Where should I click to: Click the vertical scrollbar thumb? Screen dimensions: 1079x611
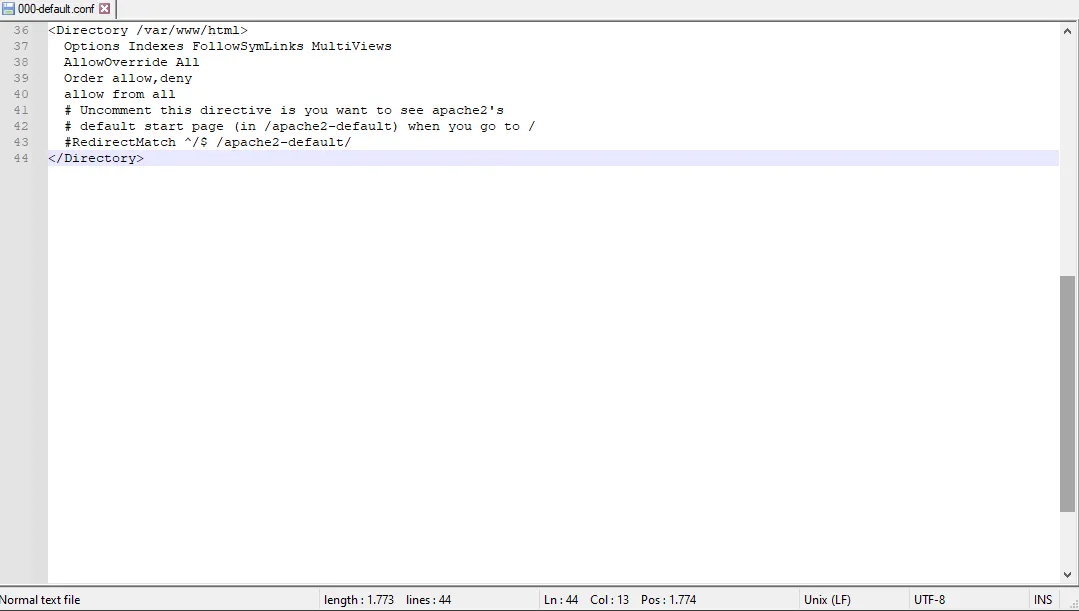click(1067, 394)
